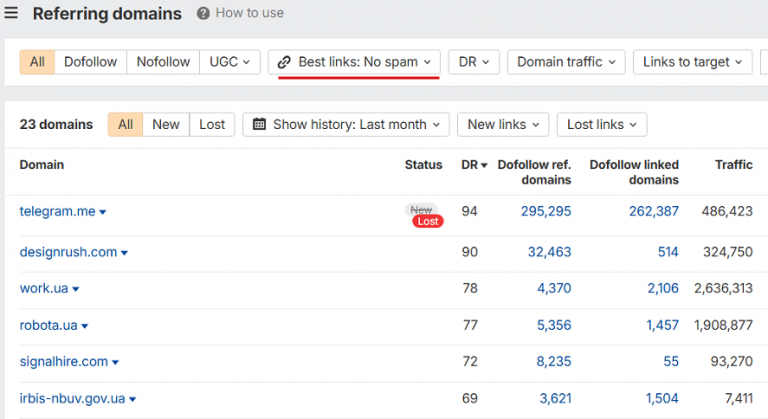Click dofollow ref. domains value 295,295
The image size is (768, 419).
point(546,211)
